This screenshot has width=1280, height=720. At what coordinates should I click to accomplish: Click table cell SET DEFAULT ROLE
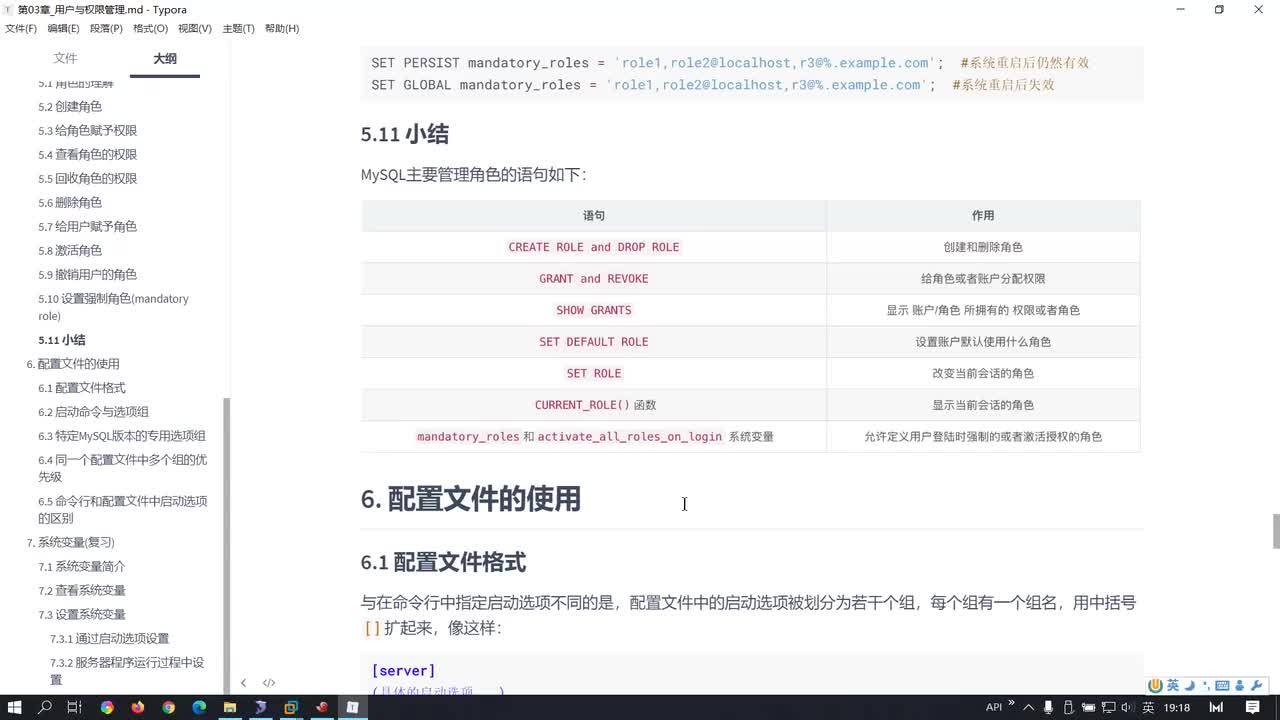[x=594, y=342]
